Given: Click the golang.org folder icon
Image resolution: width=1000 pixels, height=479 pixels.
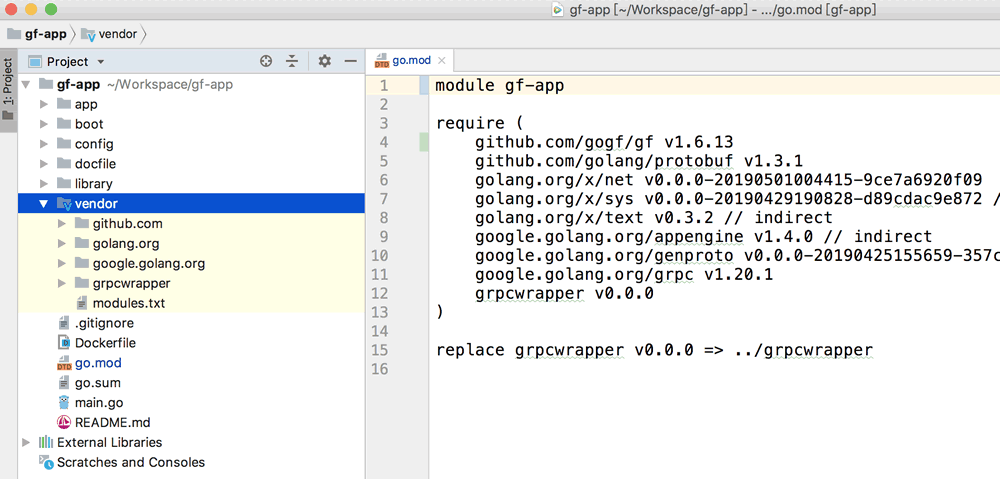Looking at the screenshot, I should coord(82,242).
